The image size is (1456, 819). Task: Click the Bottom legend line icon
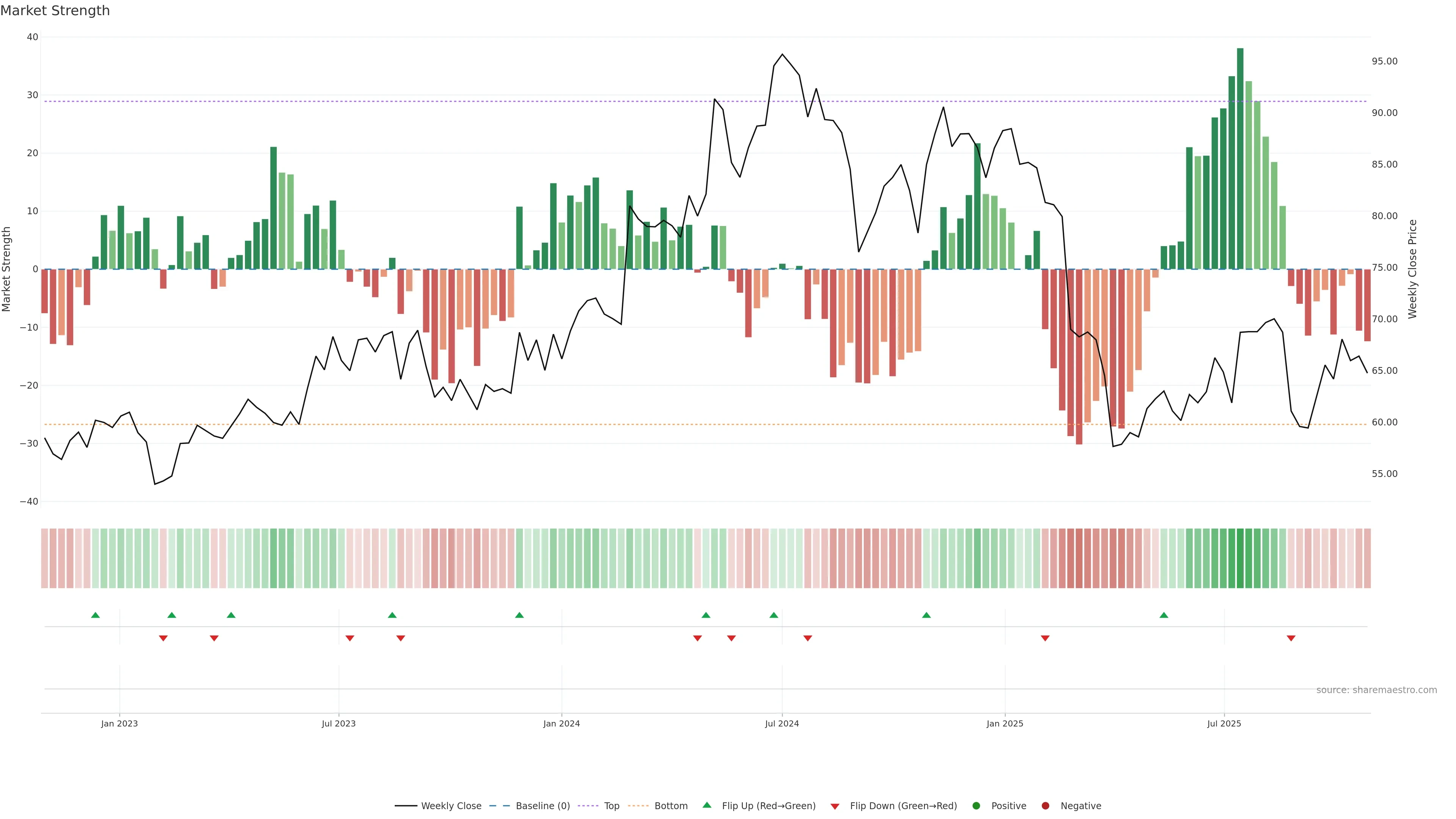click(x=638, y=806)
